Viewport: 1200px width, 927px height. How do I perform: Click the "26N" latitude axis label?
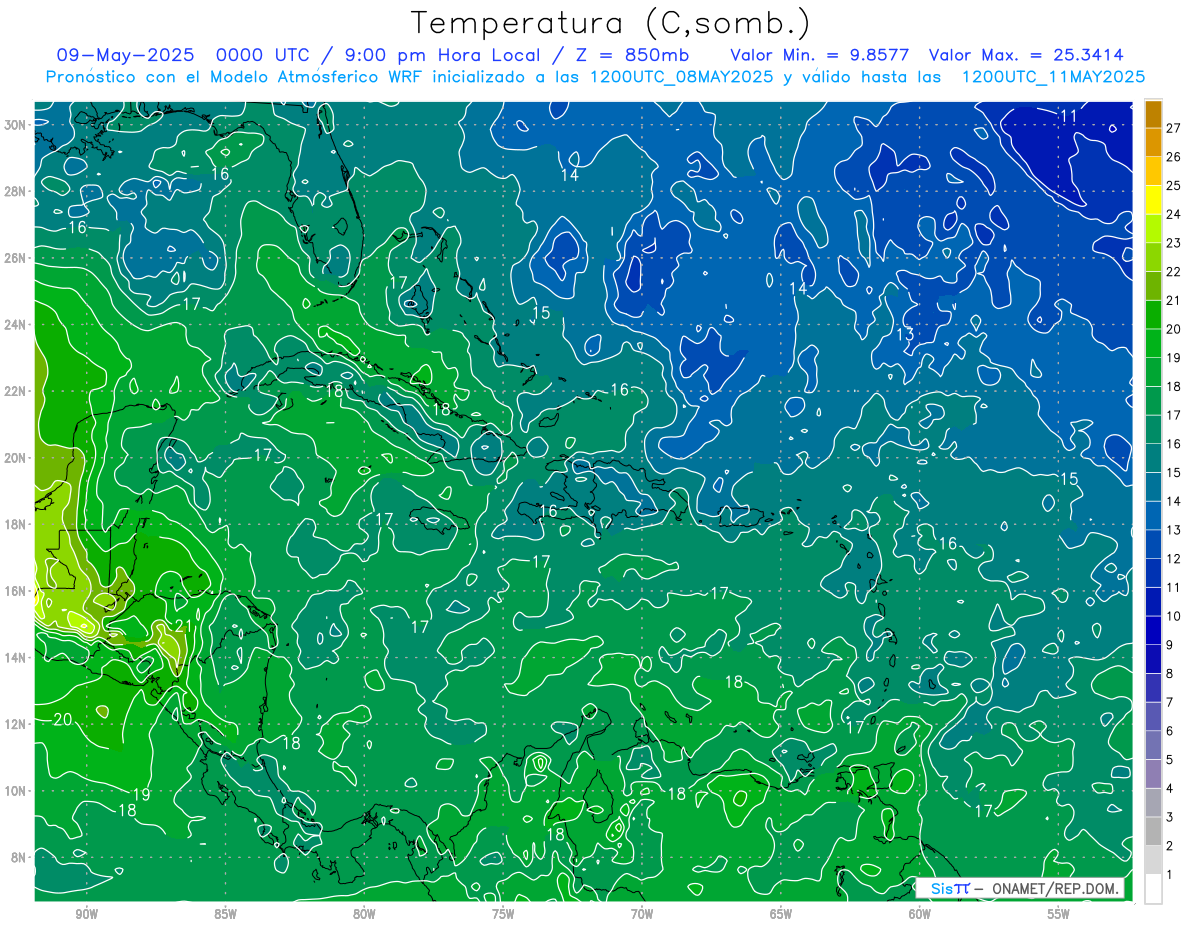click(x=14, y=258)
